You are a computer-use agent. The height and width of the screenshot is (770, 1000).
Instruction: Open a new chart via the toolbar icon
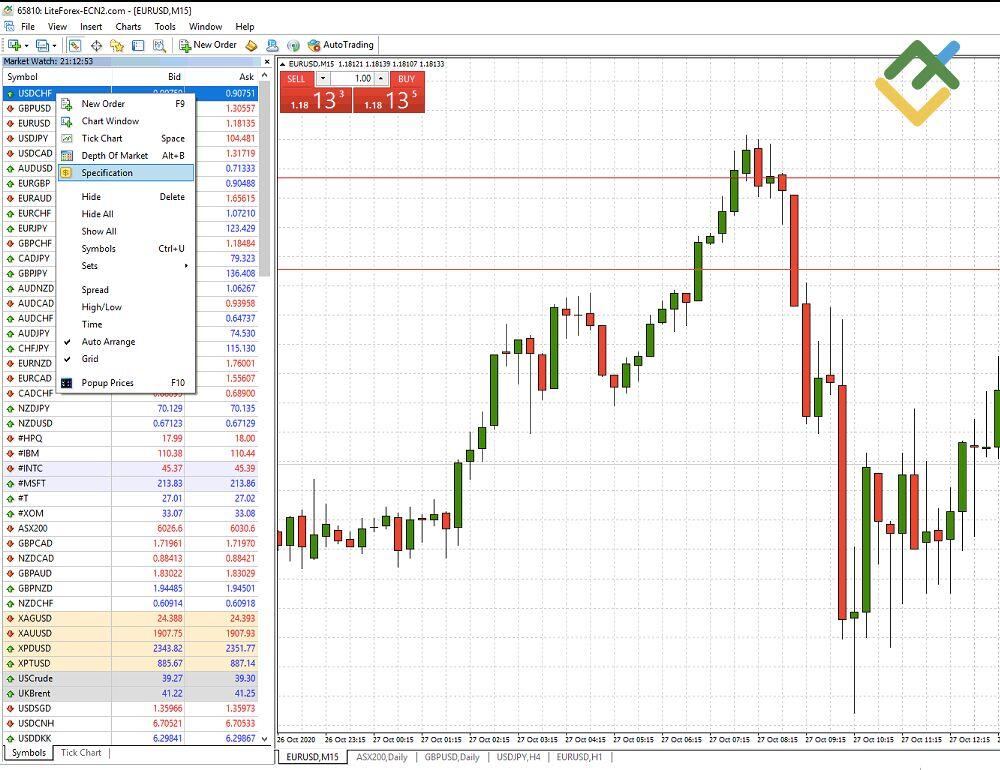(12, 44)
